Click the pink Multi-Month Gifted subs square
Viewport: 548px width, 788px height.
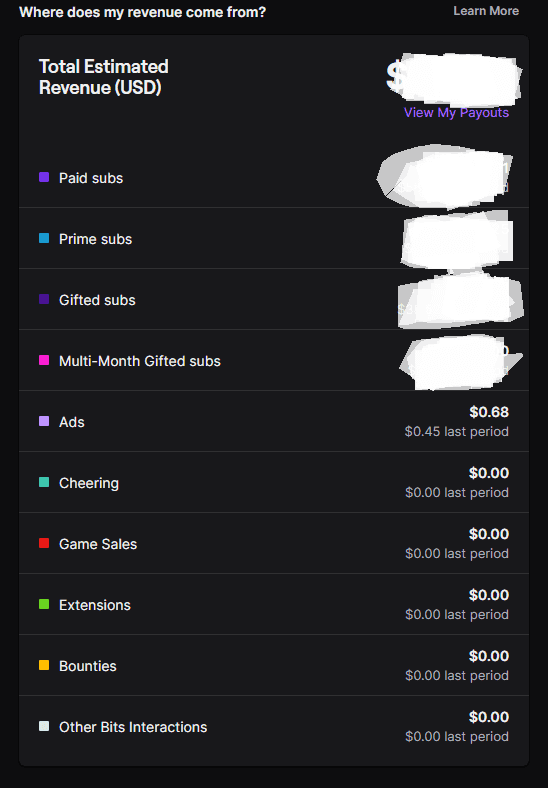(x=44, y=360)
